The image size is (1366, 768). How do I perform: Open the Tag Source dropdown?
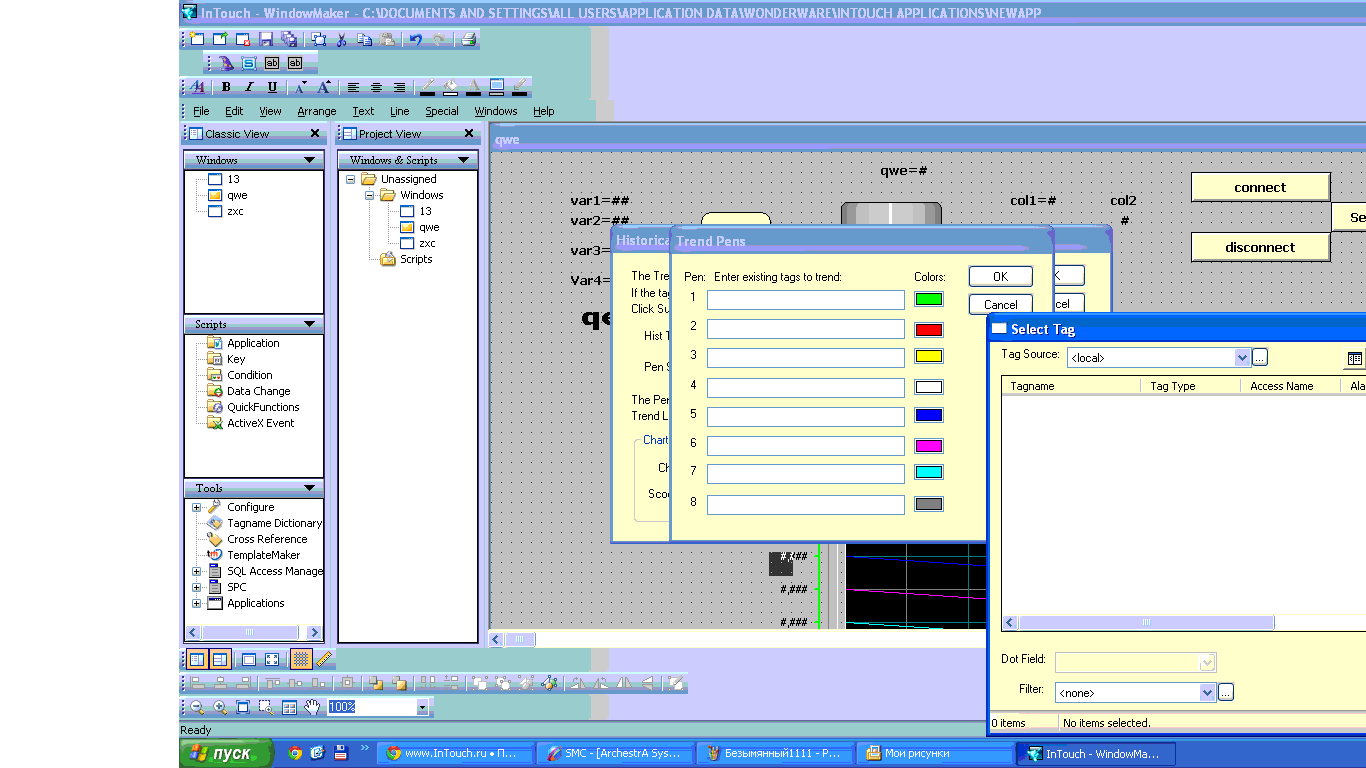[x=1242, y=357]
